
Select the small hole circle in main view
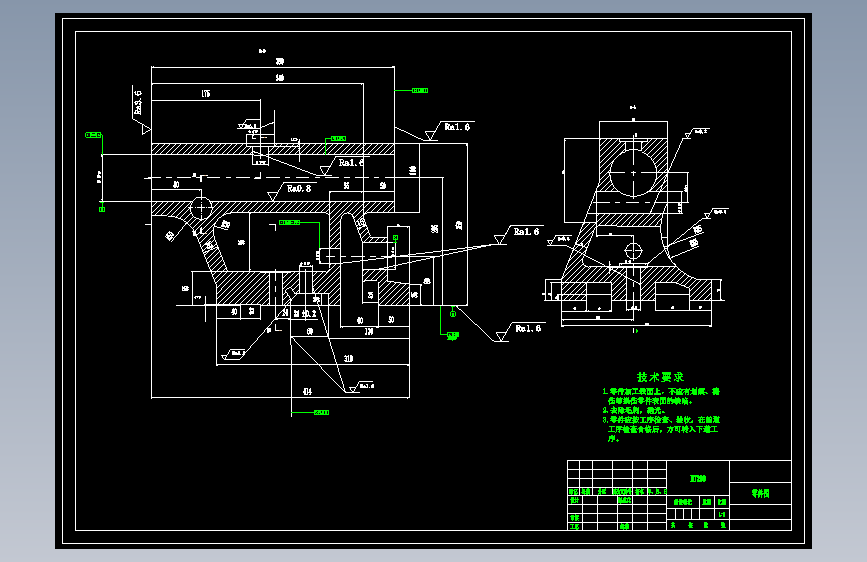(x=201, y=208)
